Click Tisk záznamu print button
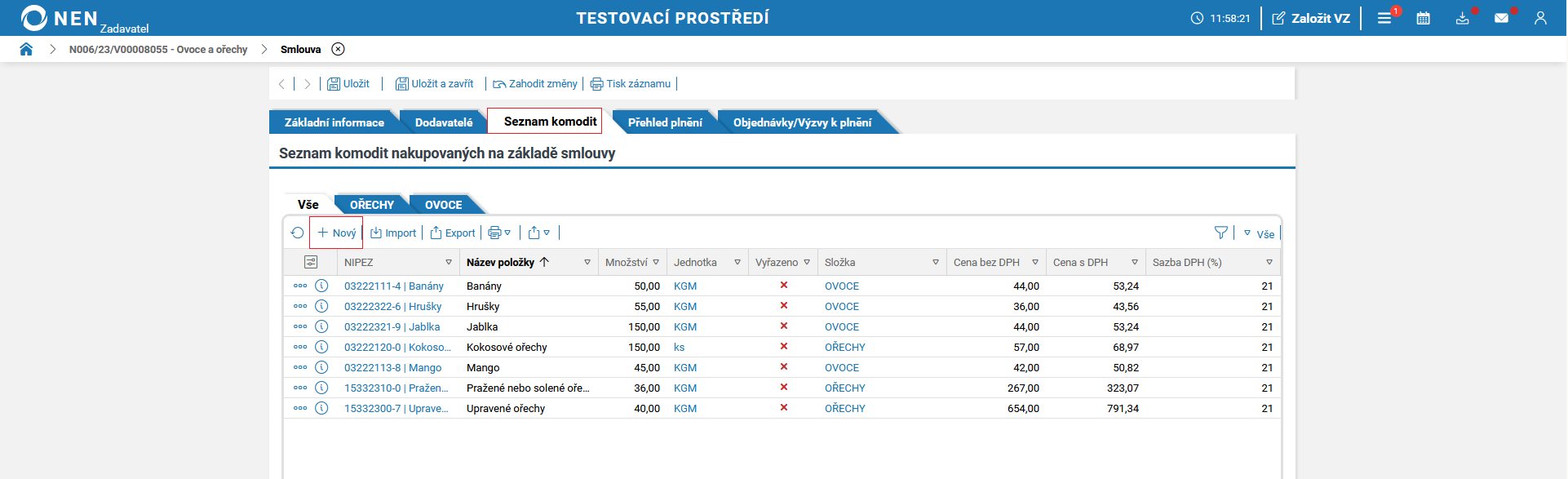1568x479 pixels. tap(631, 83)
